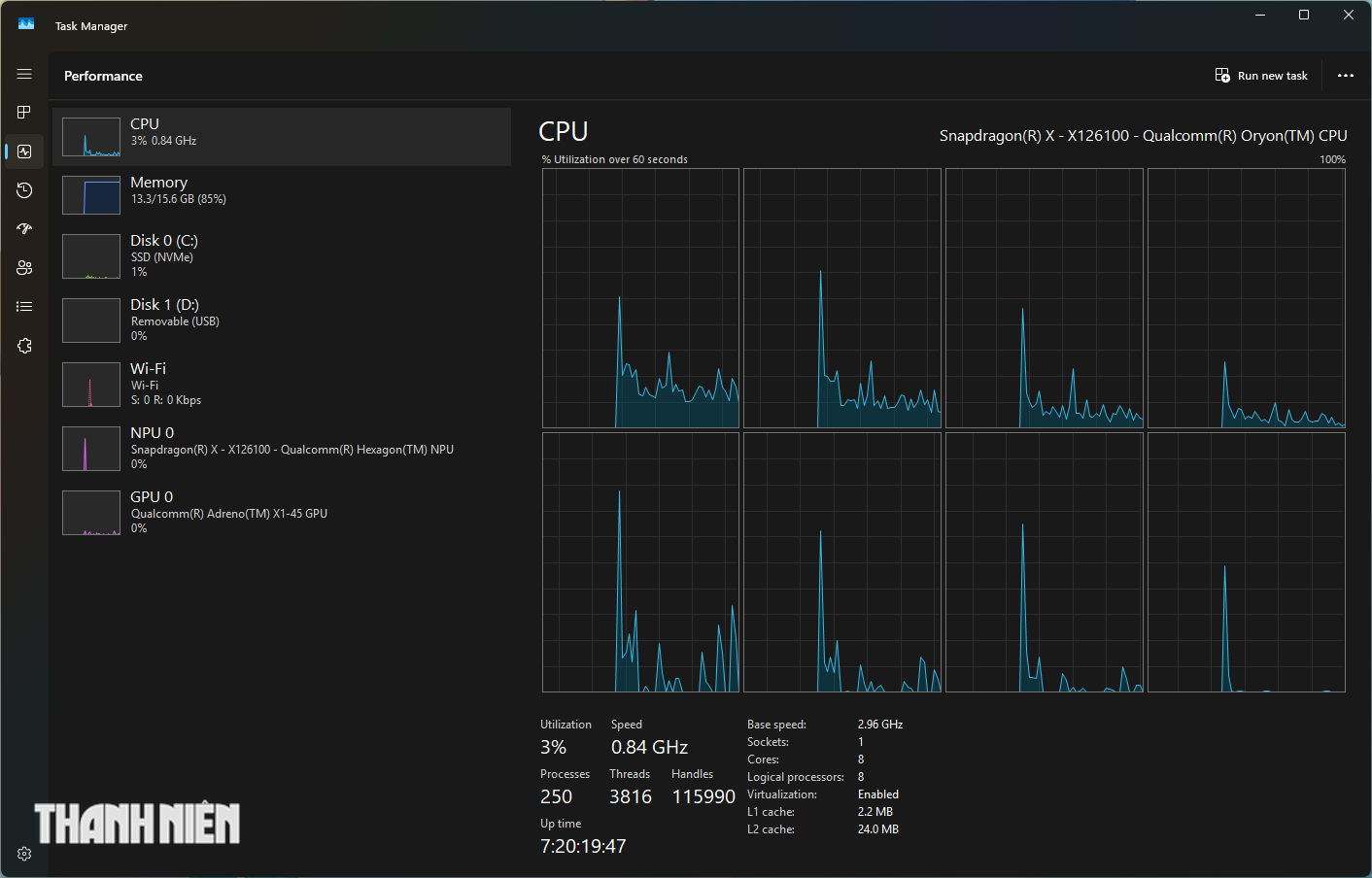Click the Task Manager app icon in title bar
Screen dimensions: 1372x878
tap(26, 24)
